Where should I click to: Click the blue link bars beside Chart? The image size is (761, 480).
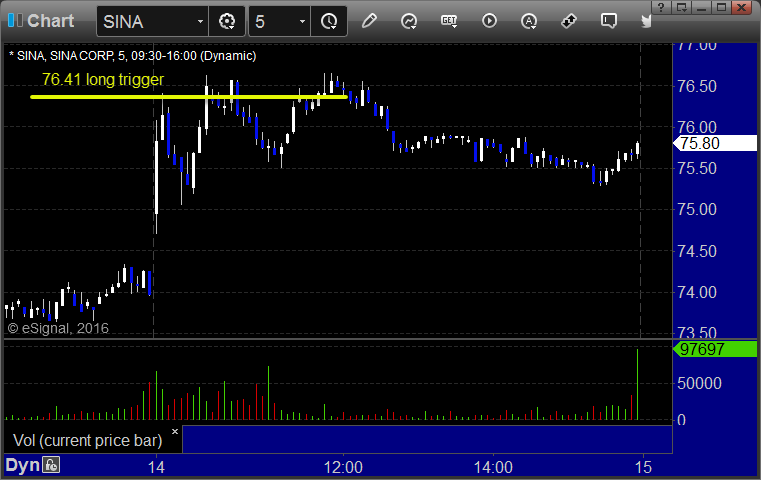tap(15, 20)
